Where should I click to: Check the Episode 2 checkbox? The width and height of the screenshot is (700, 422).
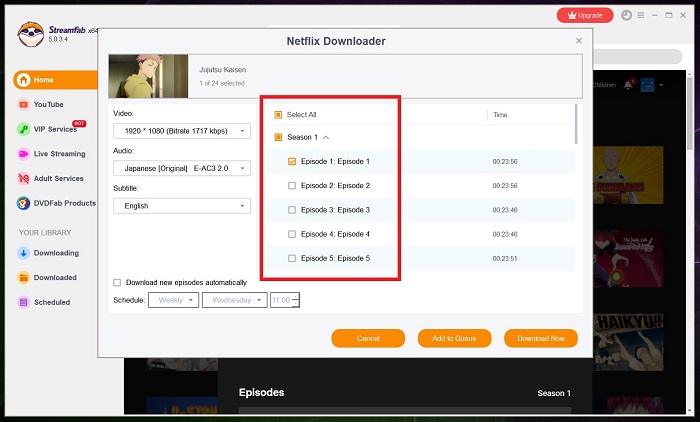pyautogui.click(x=292, y=186)
